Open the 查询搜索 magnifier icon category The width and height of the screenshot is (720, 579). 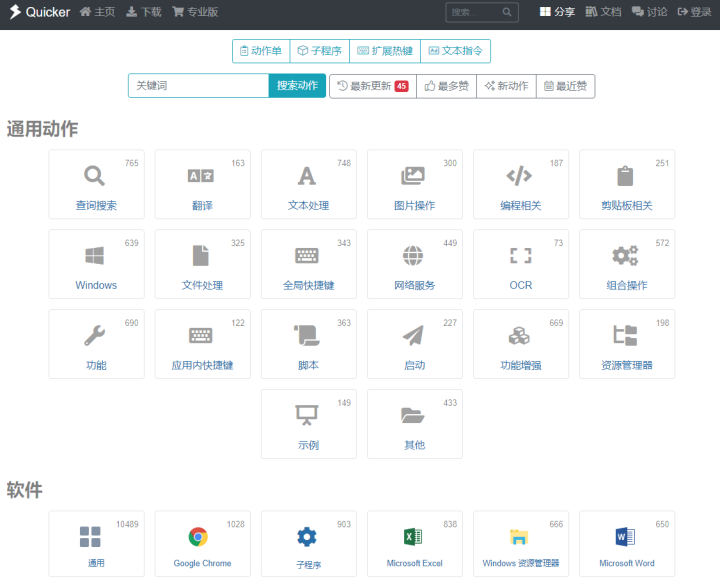point(96,184)
